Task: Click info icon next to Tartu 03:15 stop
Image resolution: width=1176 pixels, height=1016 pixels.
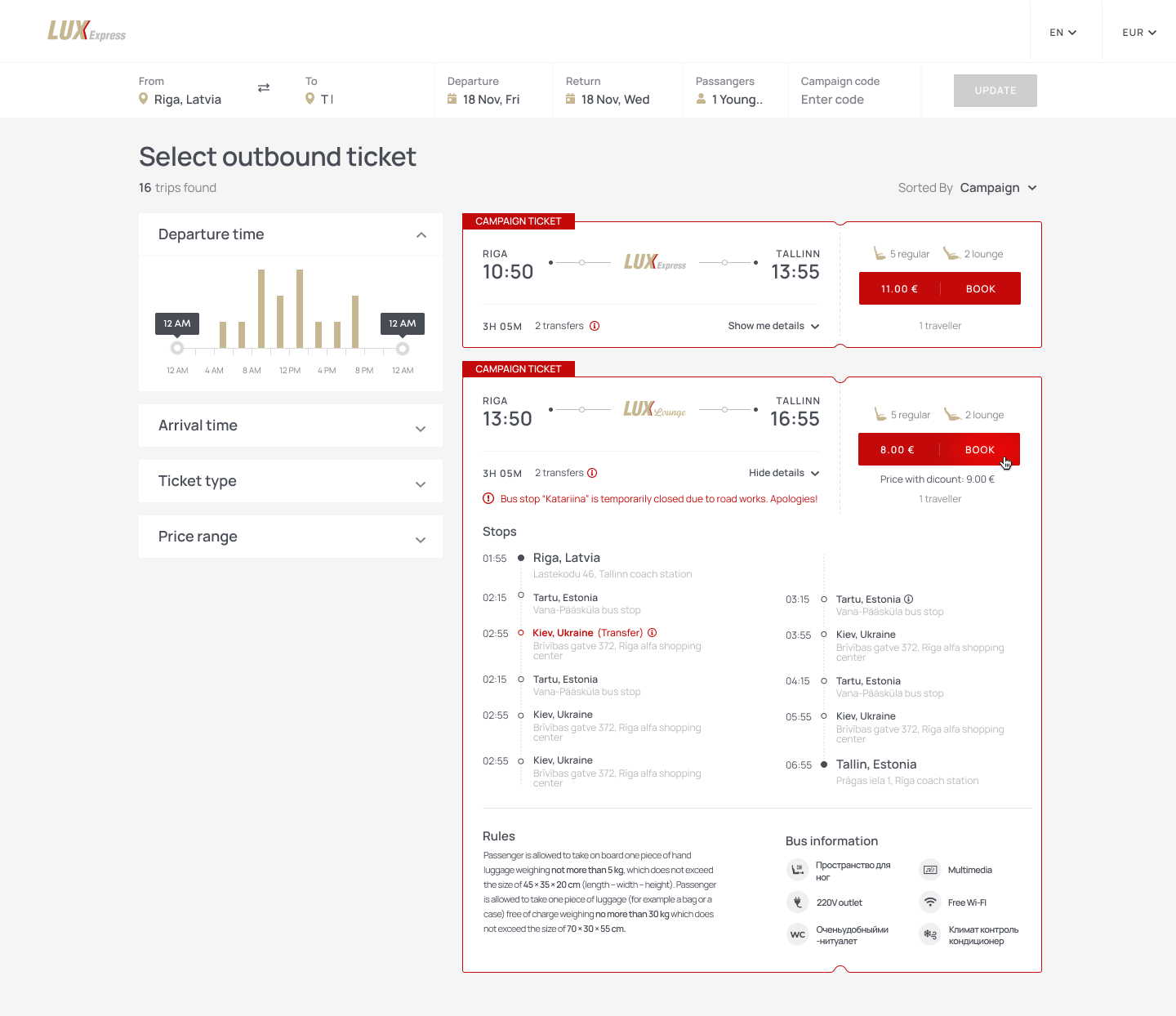Action: 908,599
